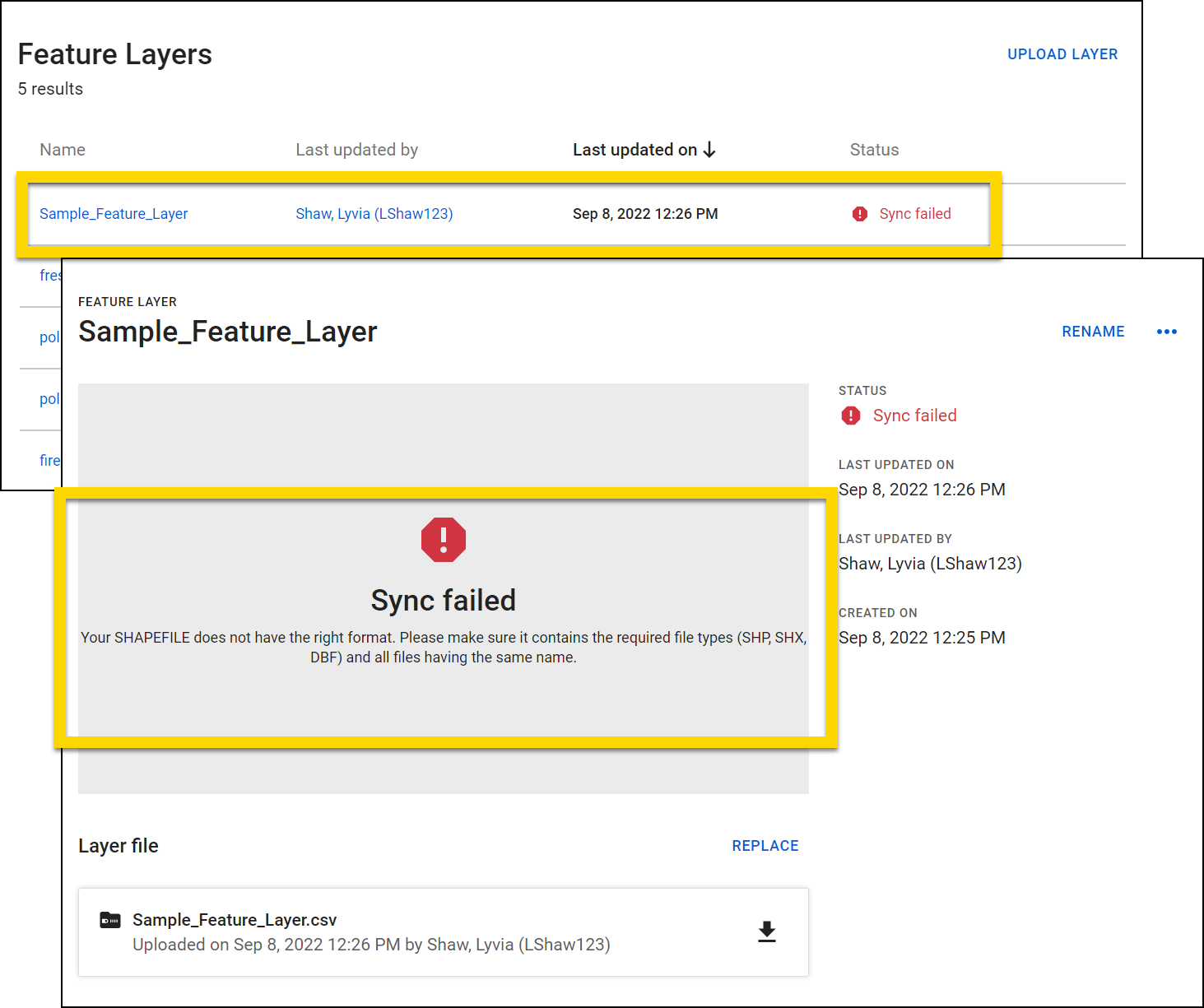The image size is (1204, 1008).
Task: Click the red Sync failed octagon icon
Action: (x=443, y=540)
